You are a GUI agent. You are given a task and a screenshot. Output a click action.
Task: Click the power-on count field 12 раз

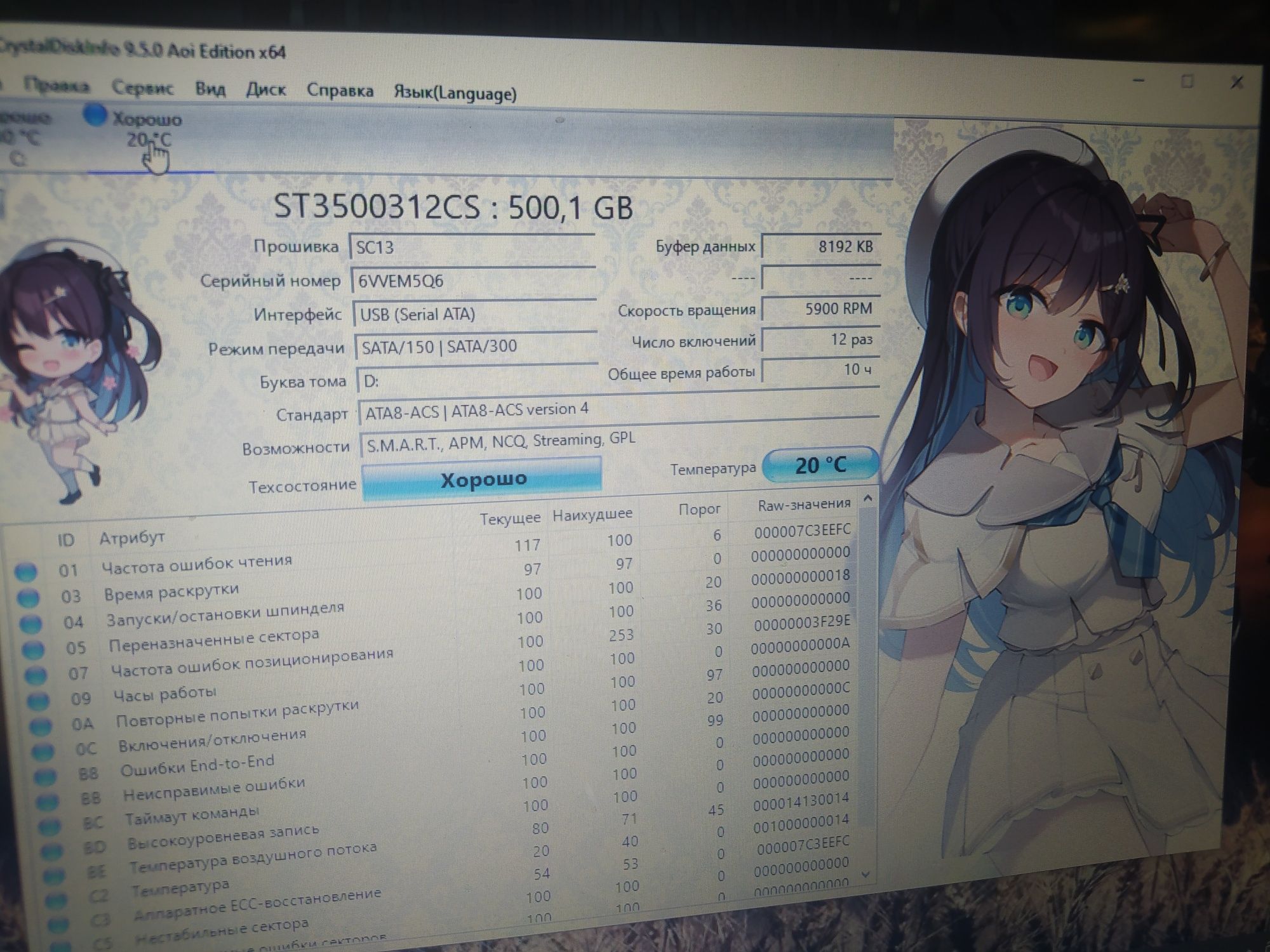tap(821, 340)
